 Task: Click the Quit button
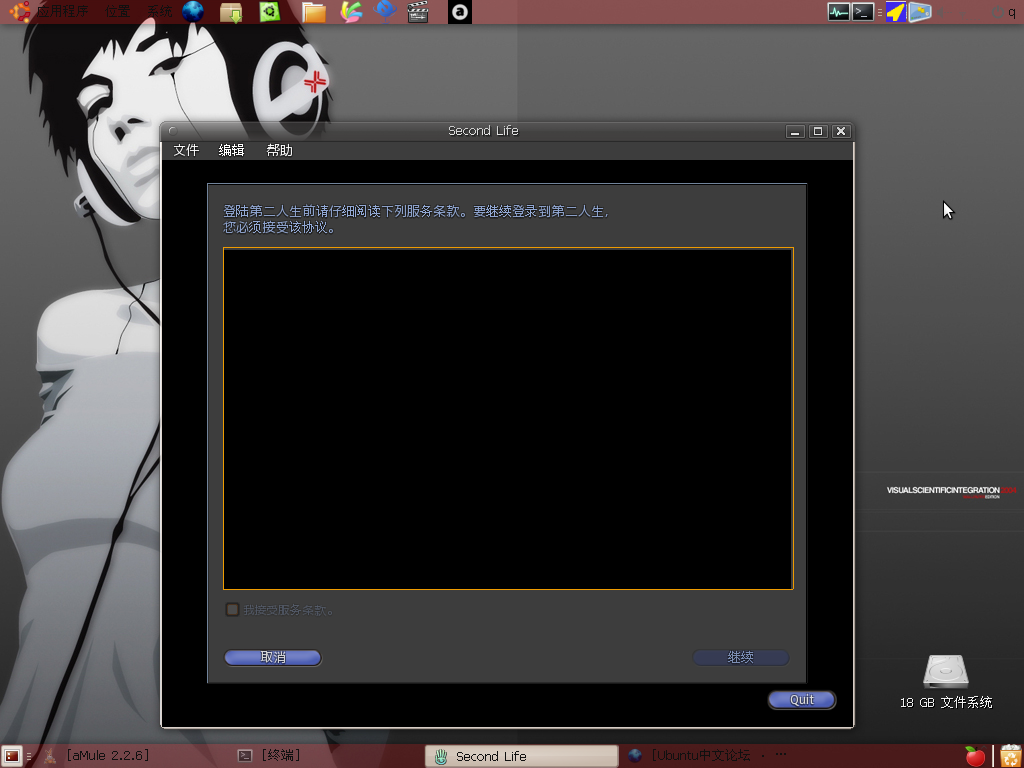[802, 700]
